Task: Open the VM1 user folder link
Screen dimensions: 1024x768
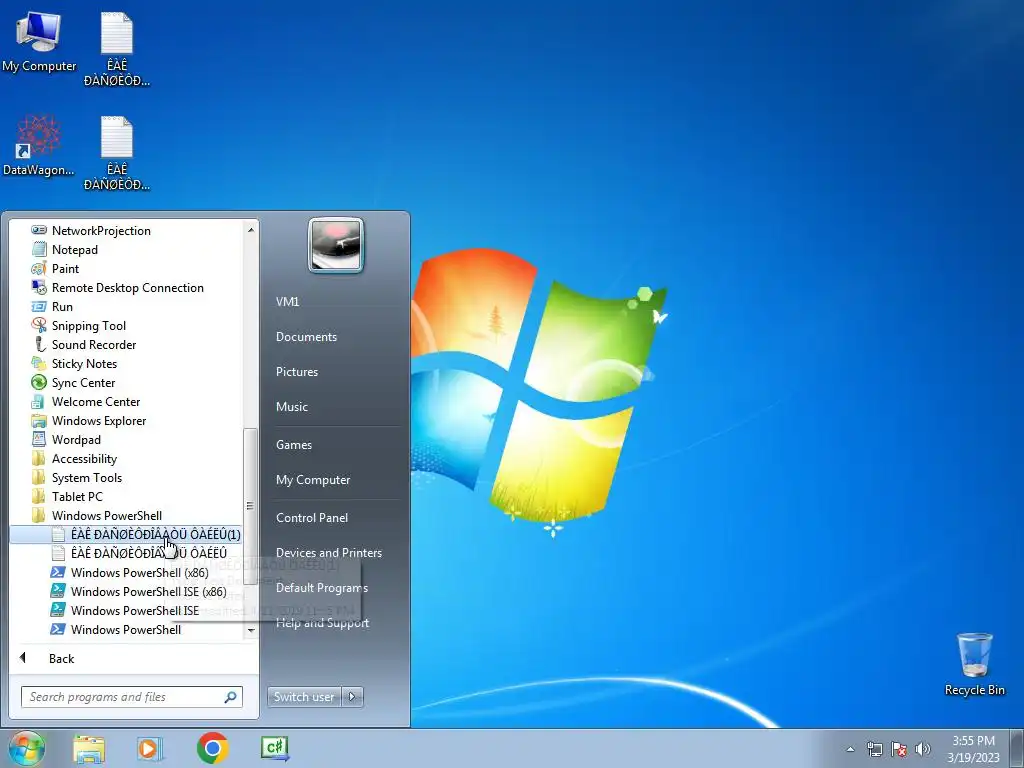Action: (x=287, y=302)
